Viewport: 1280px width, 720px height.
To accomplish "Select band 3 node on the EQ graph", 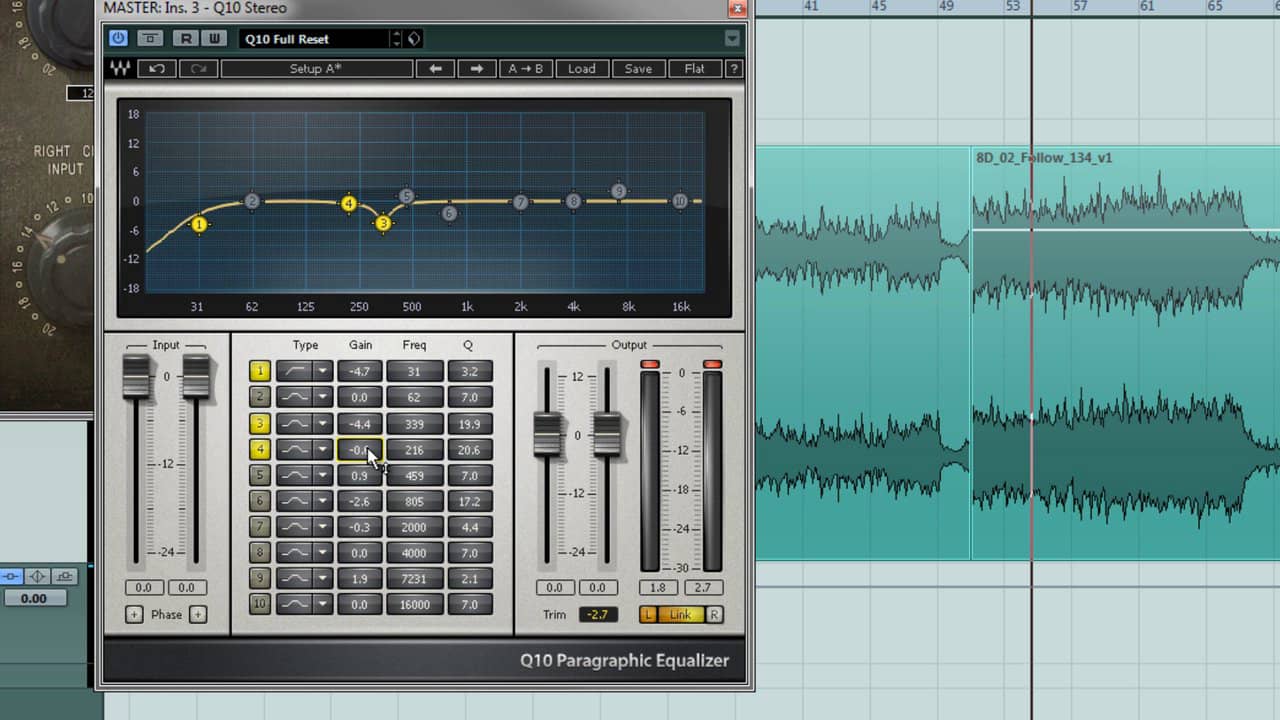I will [x=383, y=223].
